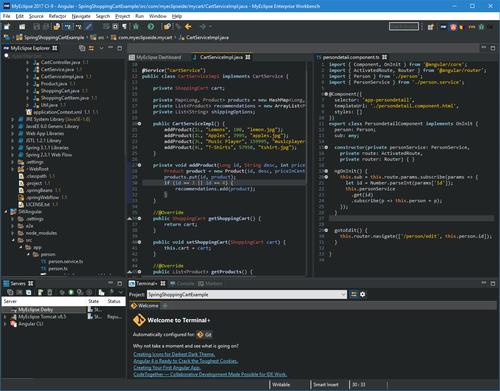Minimize the Servers panel
The image size is (500, 391).
(x=111, y=283)
